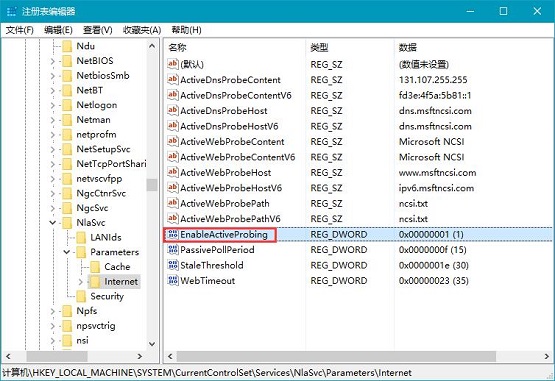
Task: Click the (默认) default value icon
Action: coord(172,64)
